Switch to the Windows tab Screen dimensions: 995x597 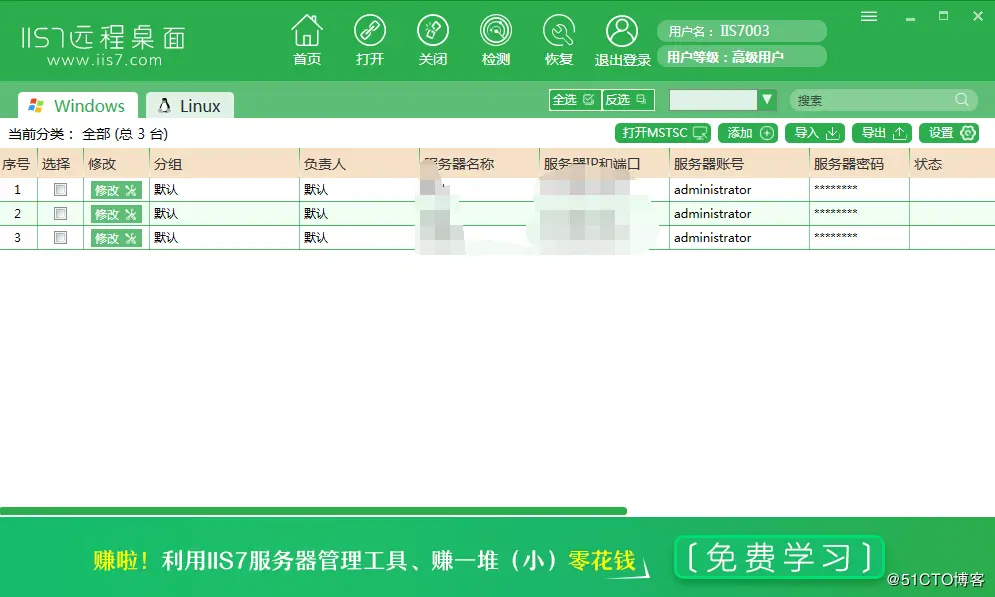coord(77,105)
